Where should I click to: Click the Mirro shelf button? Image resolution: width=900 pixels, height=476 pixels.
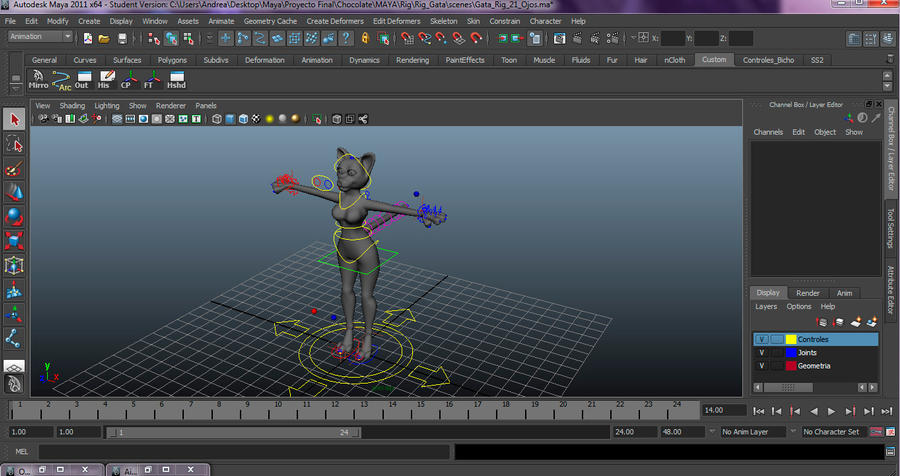[x=38, y=80]
